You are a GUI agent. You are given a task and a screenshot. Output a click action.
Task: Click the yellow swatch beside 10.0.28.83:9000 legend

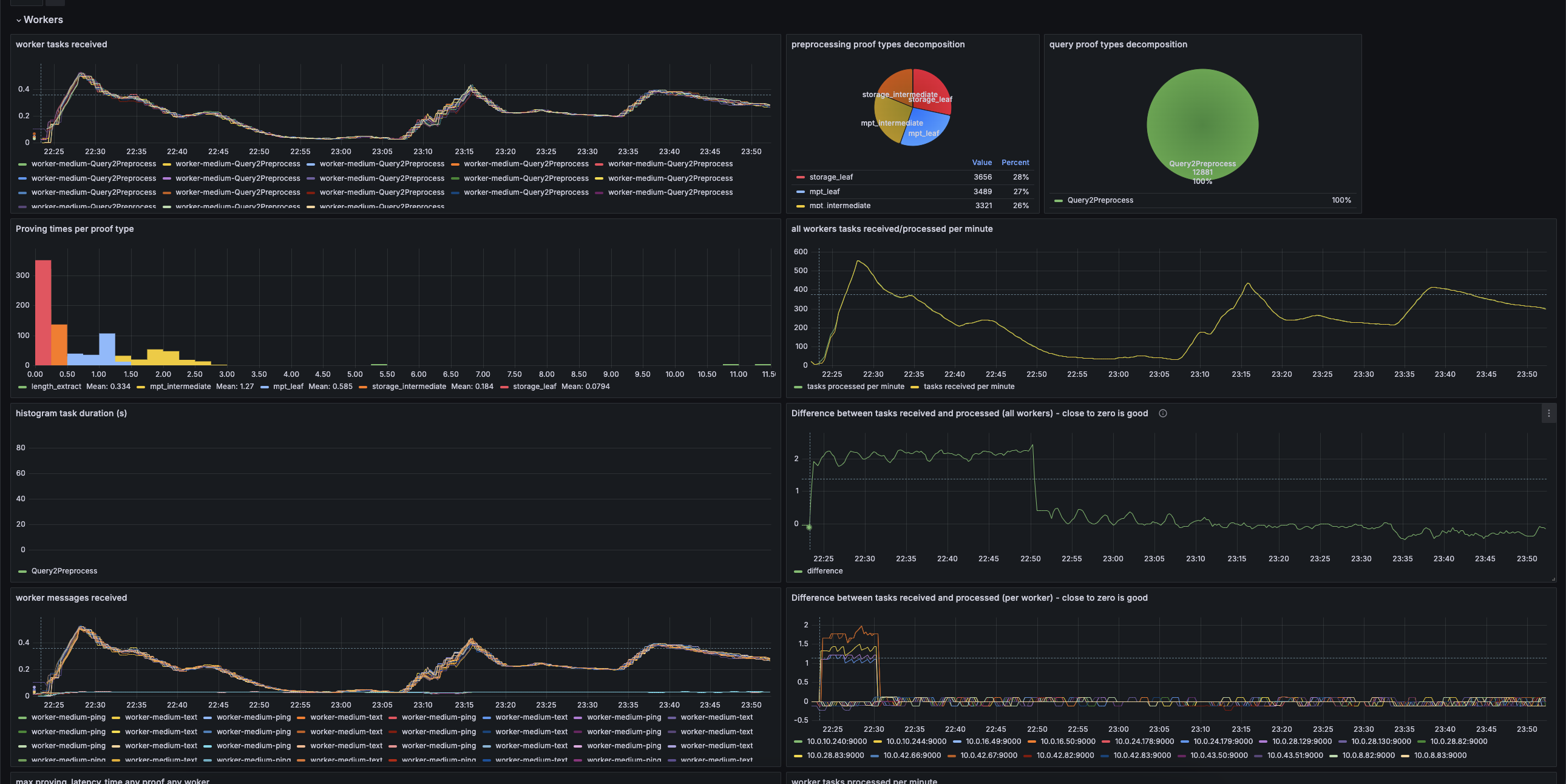click(798, 756)
